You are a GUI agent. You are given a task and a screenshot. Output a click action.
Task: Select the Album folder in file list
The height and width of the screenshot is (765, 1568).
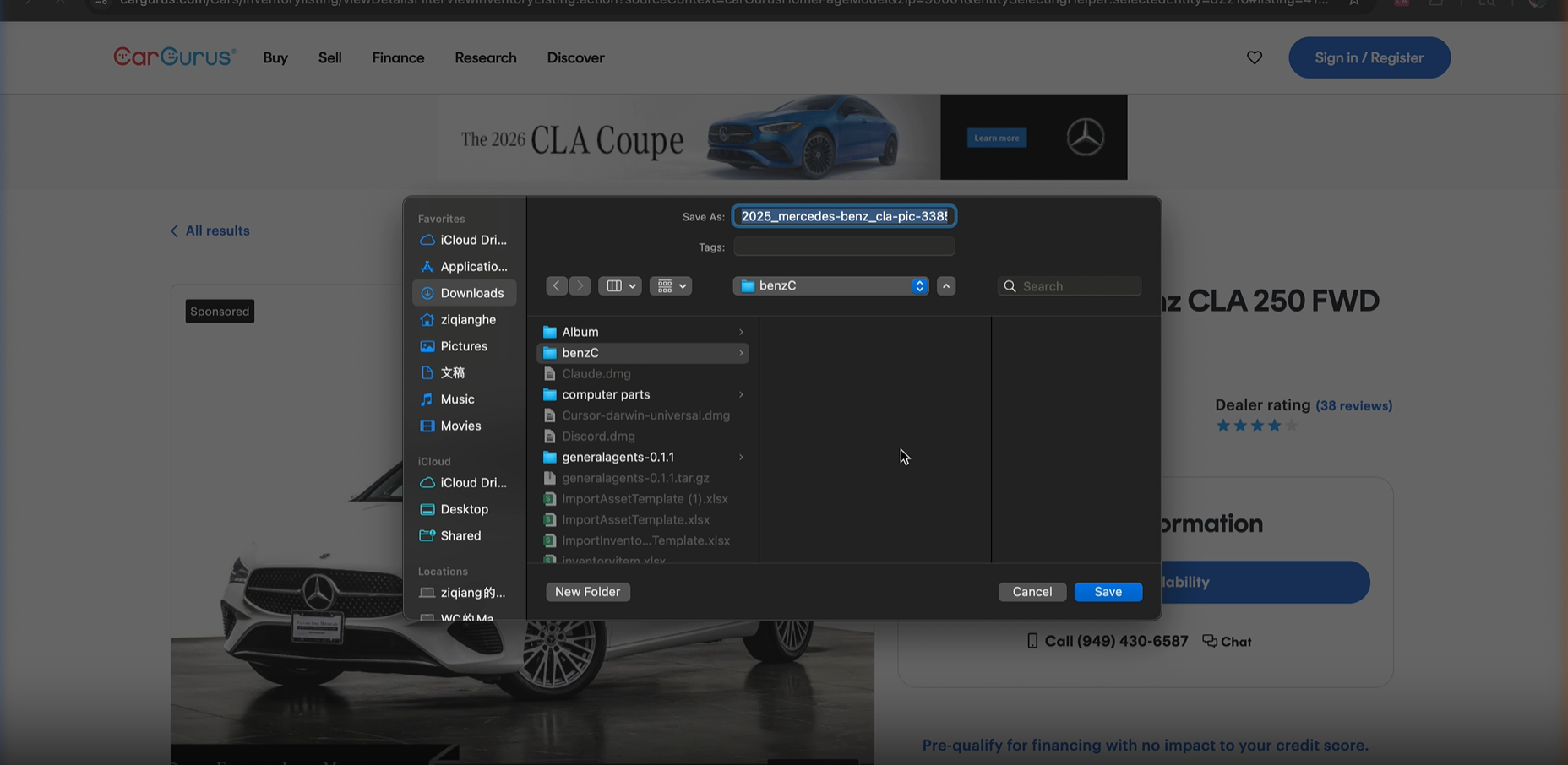point(580,332)
